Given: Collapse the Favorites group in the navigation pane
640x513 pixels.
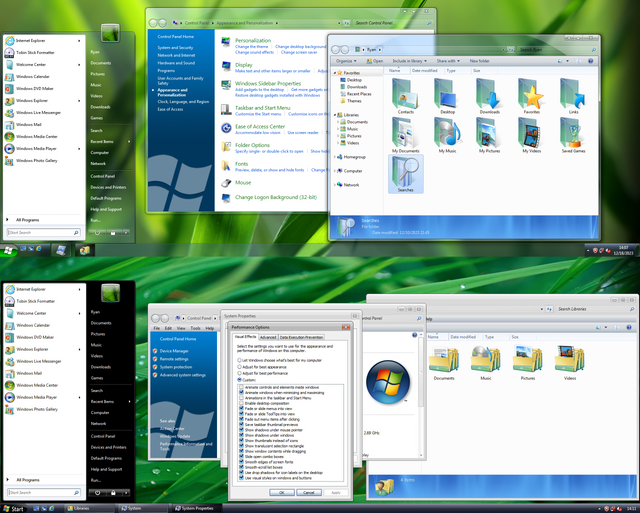Looking at the screenshot, I should point(335,73).
